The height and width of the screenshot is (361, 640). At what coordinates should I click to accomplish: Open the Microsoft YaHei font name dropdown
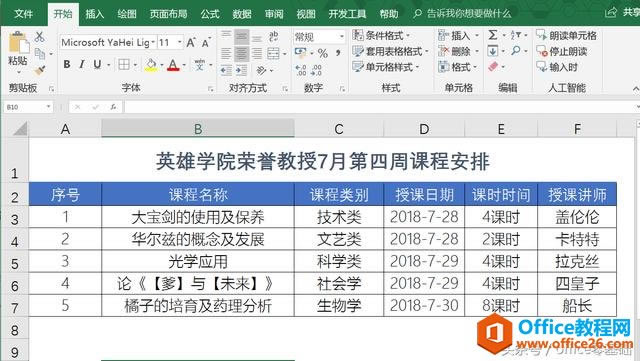pyautogui.click(x=153, y=42)
